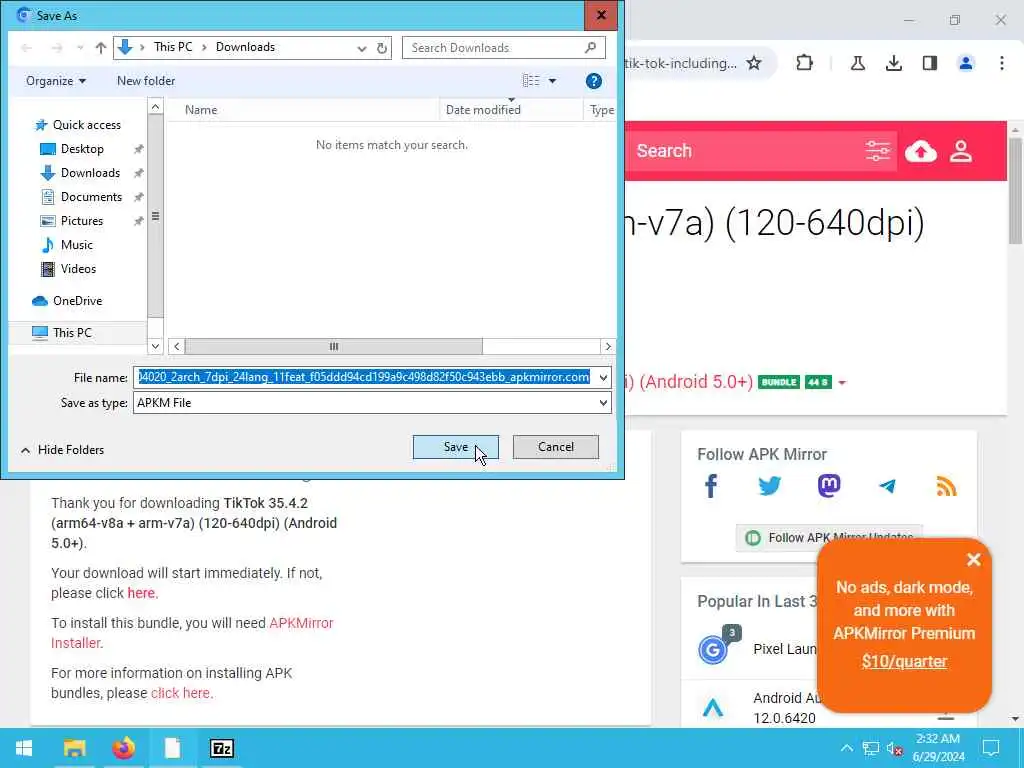Click 'This PC' in address breadcrumb
This screenshot has height=768, width=1024.
(x=173, y=47)
